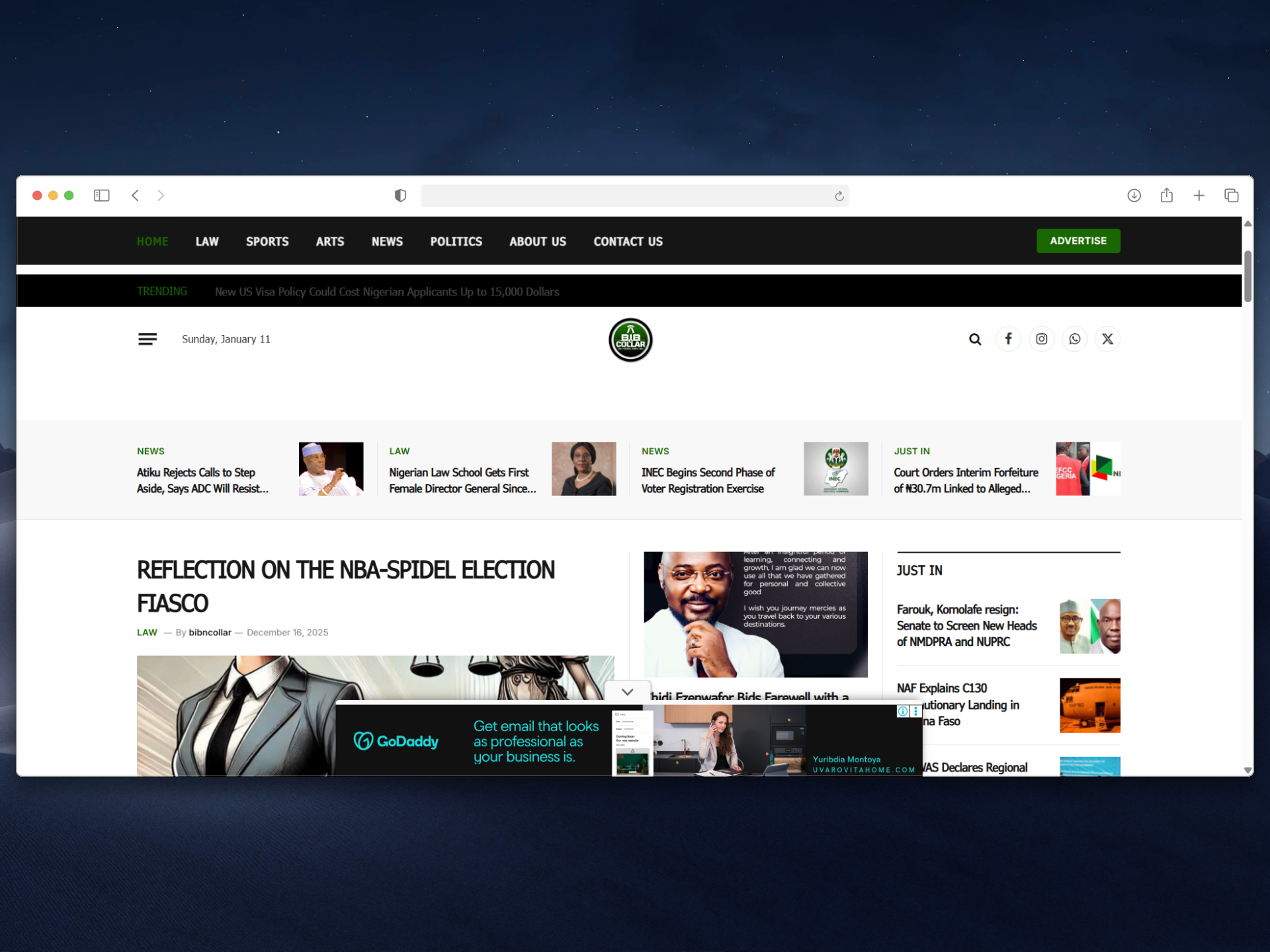
Task: Click the LAW category tag under the headline
Action: [x=147, y=633]
